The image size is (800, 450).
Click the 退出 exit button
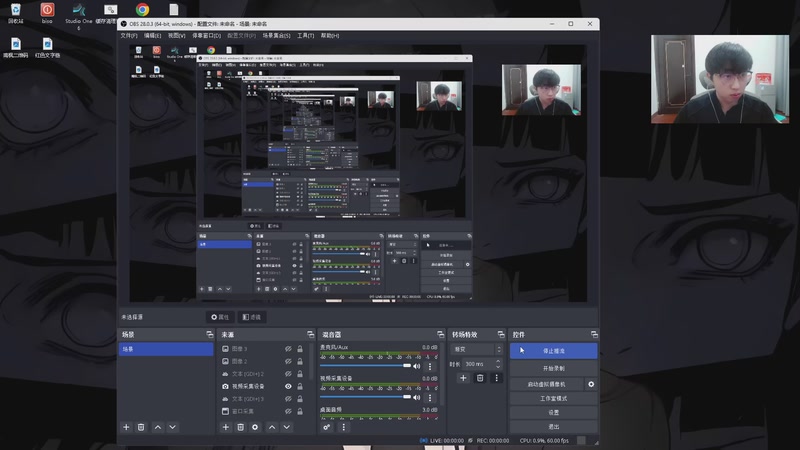pyautogui.click(x=554, y=427)
